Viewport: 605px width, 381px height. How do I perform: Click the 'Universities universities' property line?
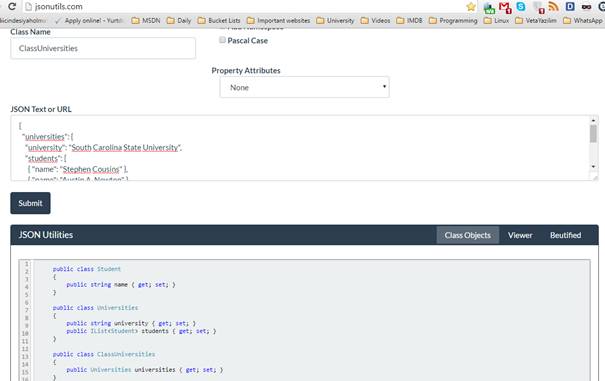coord(145,369)
